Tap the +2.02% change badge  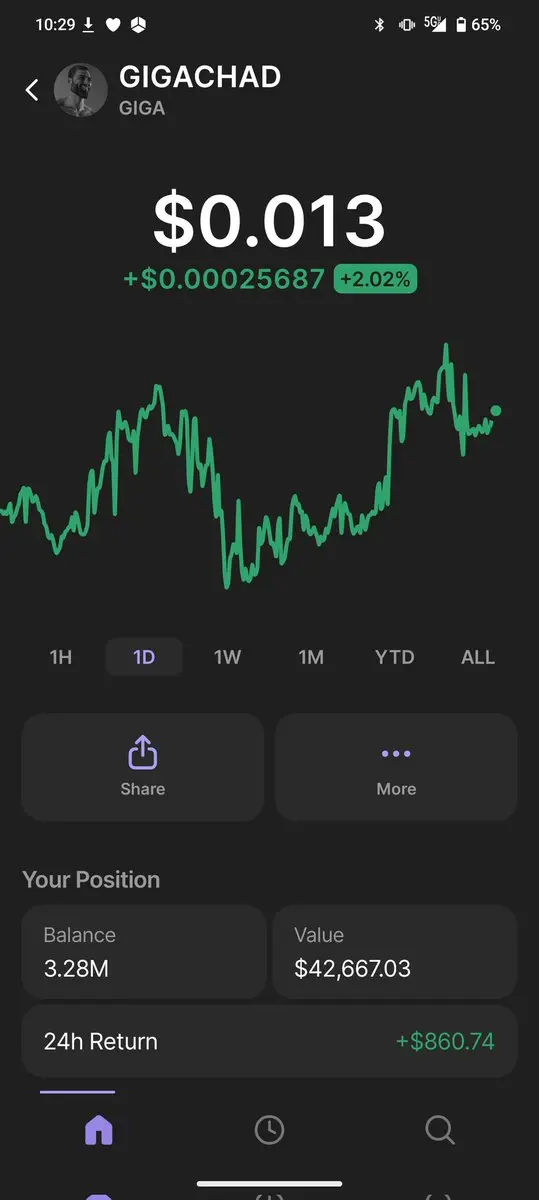click(x=375, y=279)
